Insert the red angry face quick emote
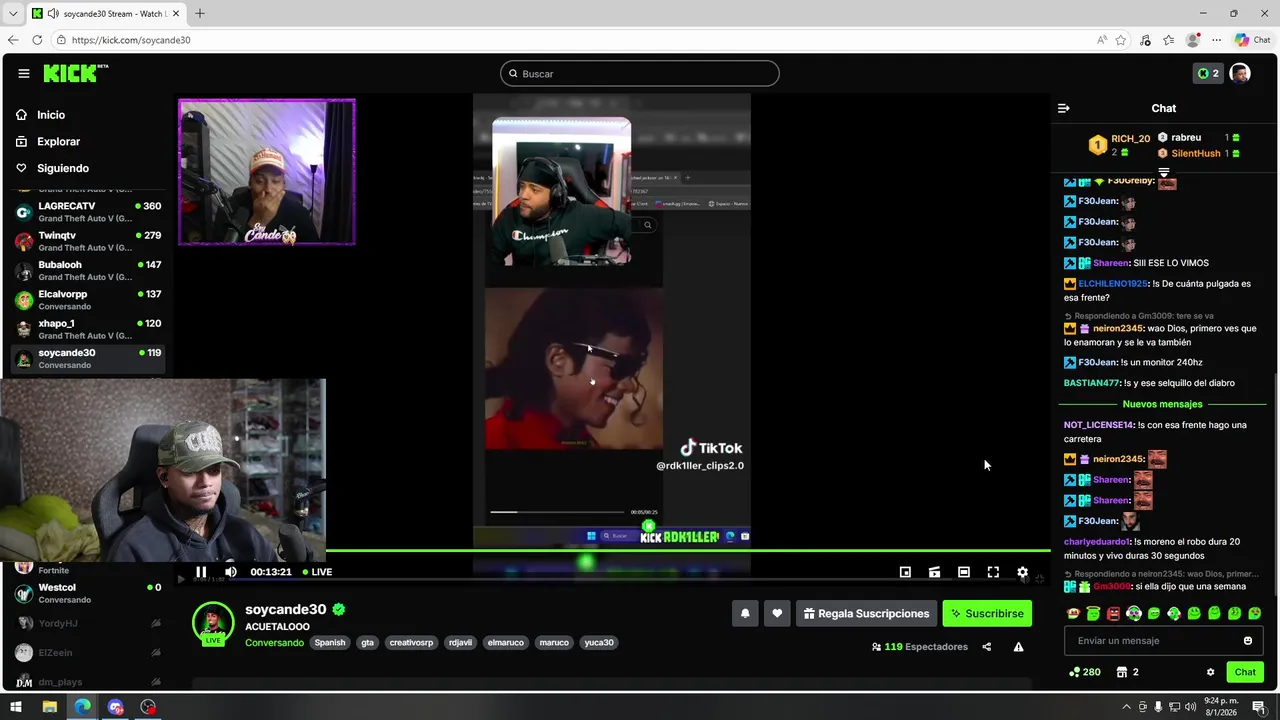This screenshot has width=1280, height=720. [1114, 614]
